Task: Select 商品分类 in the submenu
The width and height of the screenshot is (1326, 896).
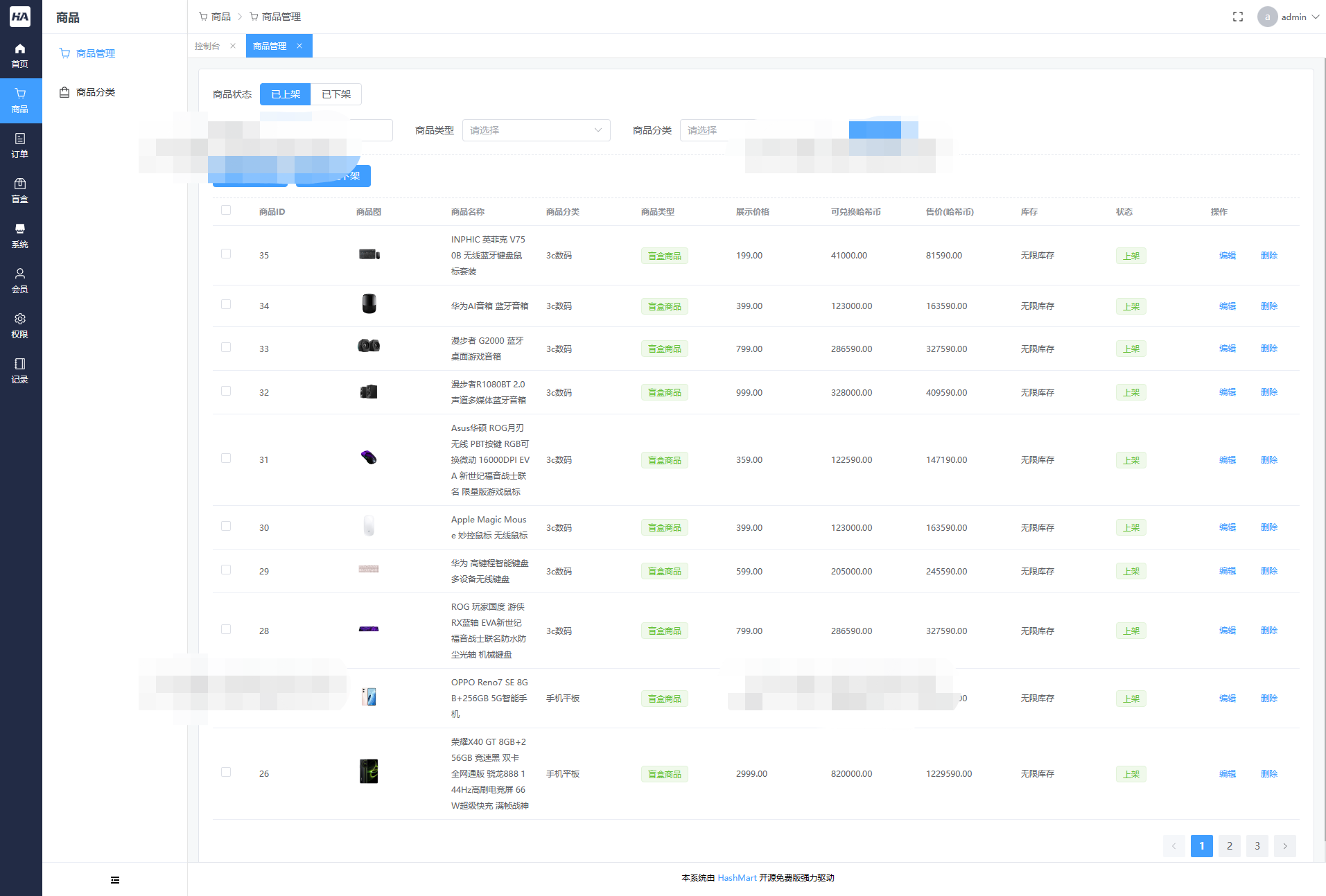Action: [x=96, y=92]
